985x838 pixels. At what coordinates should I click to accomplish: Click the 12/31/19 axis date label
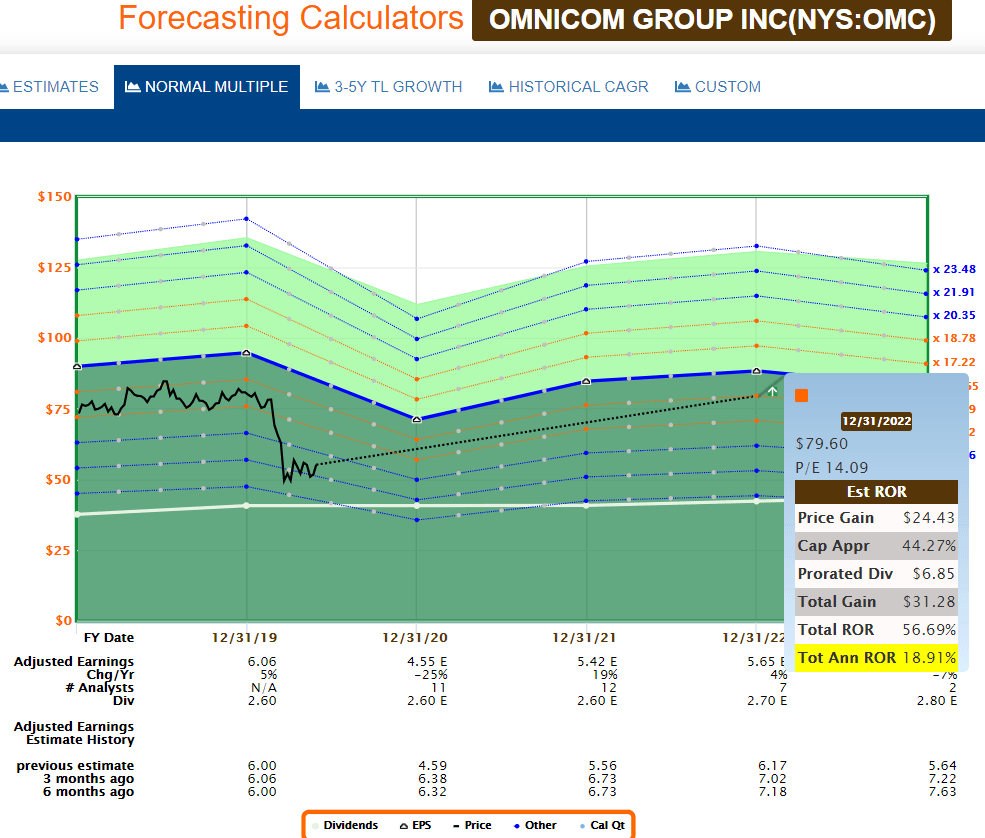pos(244,638)
